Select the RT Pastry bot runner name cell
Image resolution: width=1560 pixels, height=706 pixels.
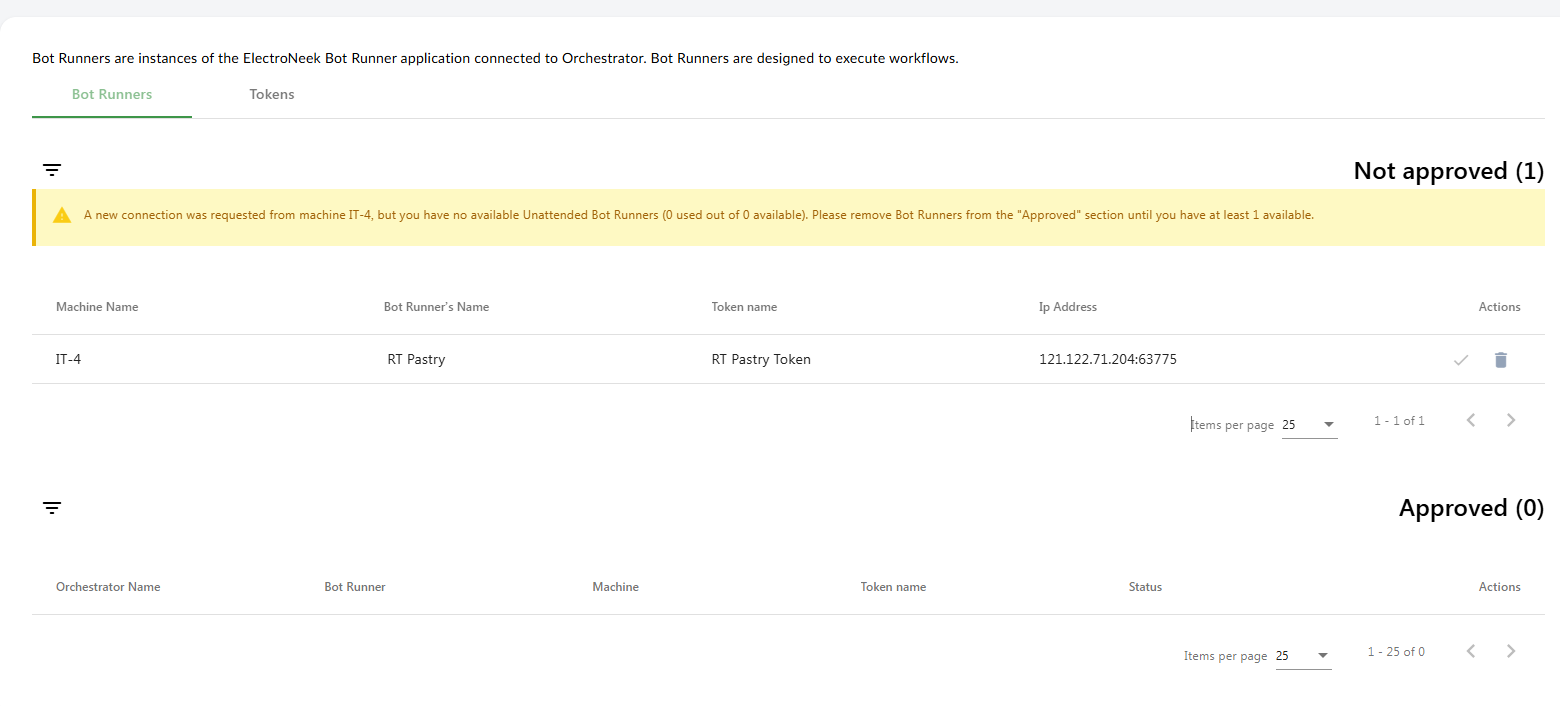click(416, 359)
